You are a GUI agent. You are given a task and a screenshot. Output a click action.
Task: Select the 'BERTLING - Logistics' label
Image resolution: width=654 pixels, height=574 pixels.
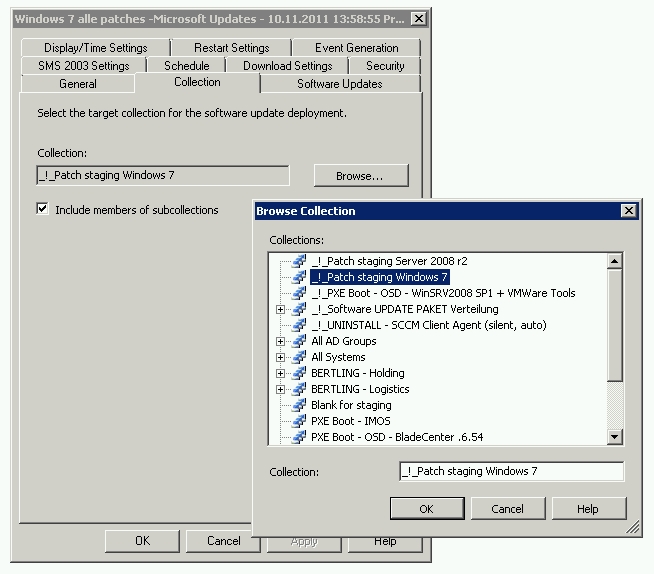360,389
